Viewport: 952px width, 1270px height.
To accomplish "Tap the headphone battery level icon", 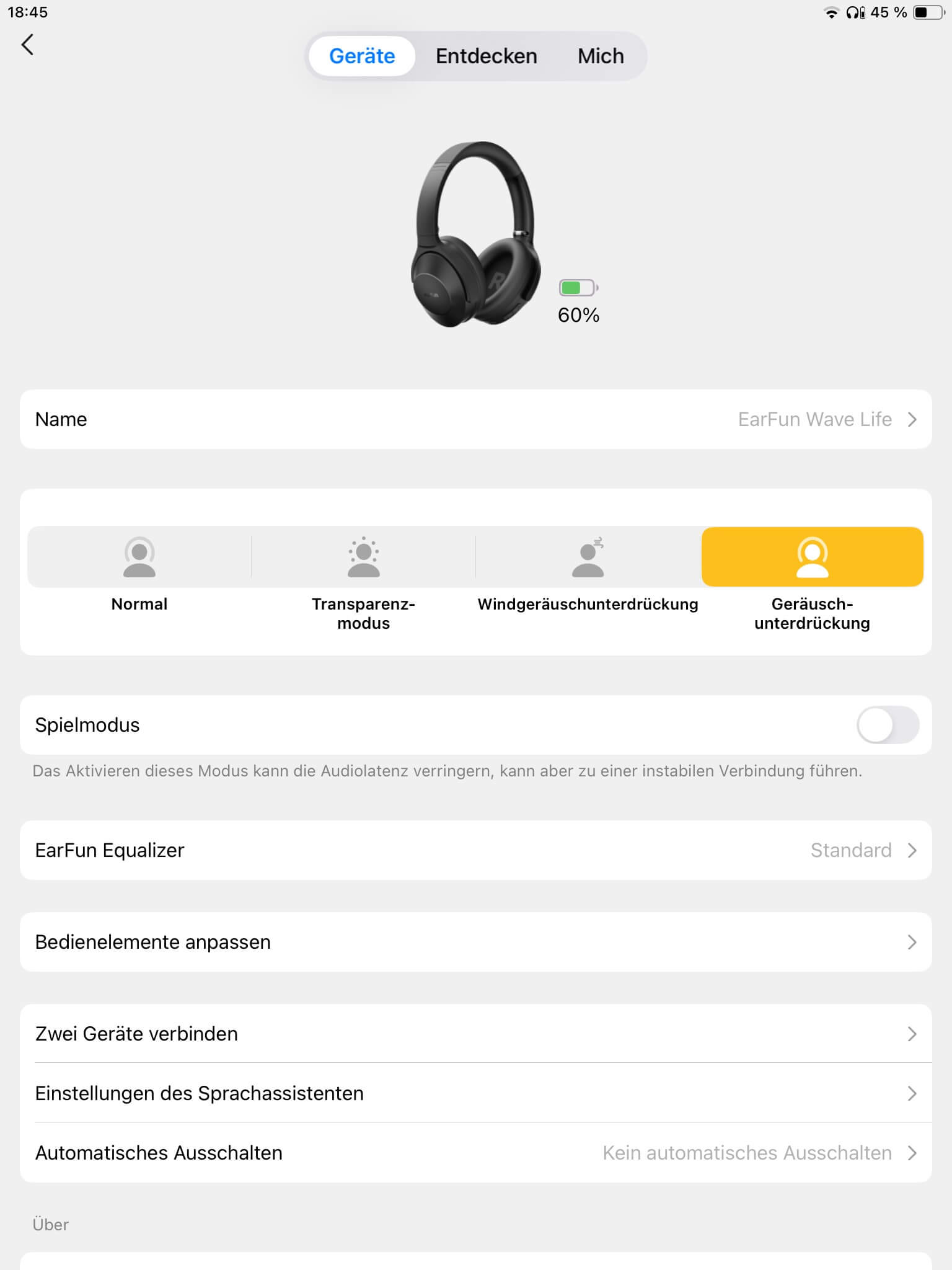I will (x=578, y=288).
